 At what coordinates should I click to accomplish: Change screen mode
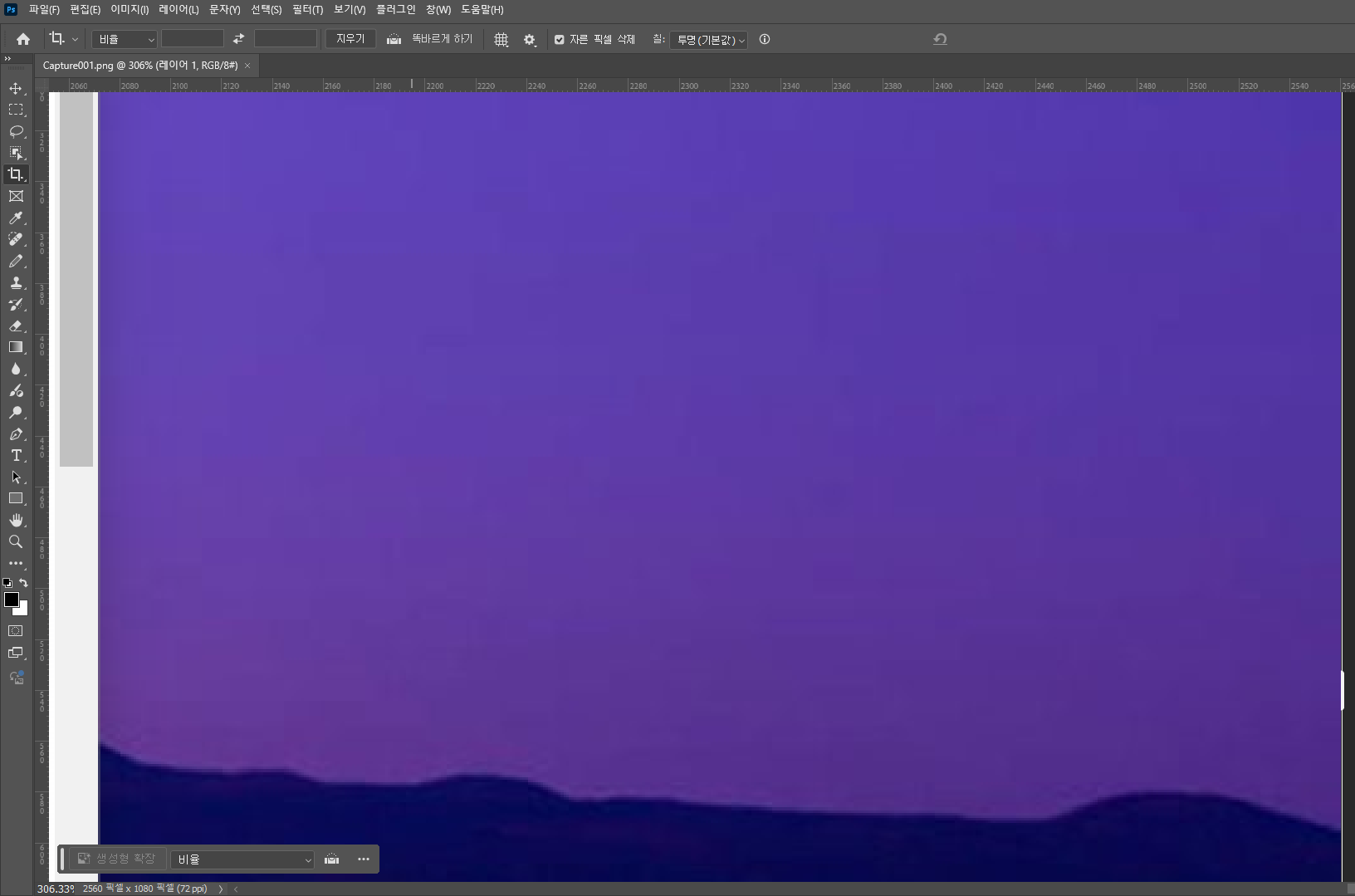(x=16, y=654)
